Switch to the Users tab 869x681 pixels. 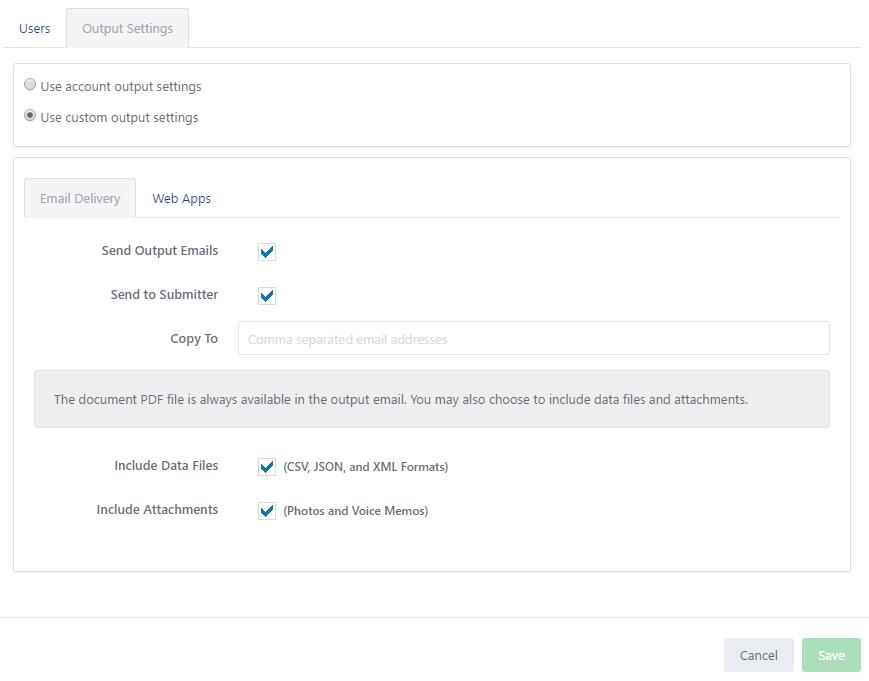(34, 28)
